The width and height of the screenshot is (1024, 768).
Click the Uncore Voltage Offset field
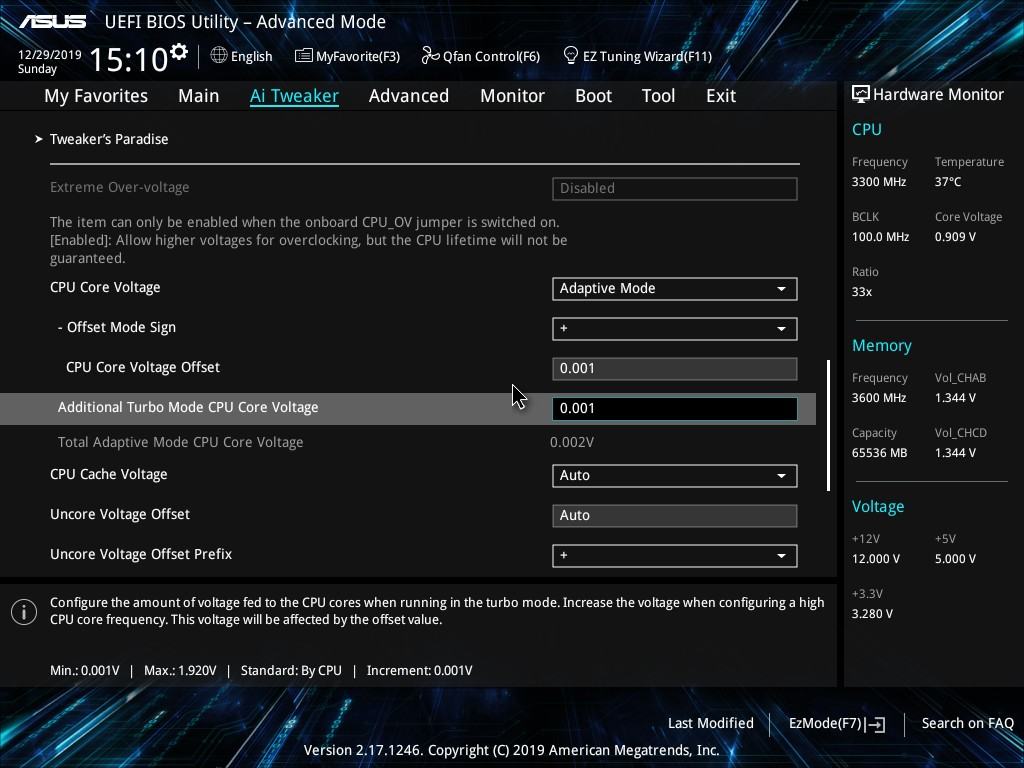(675, 515)
